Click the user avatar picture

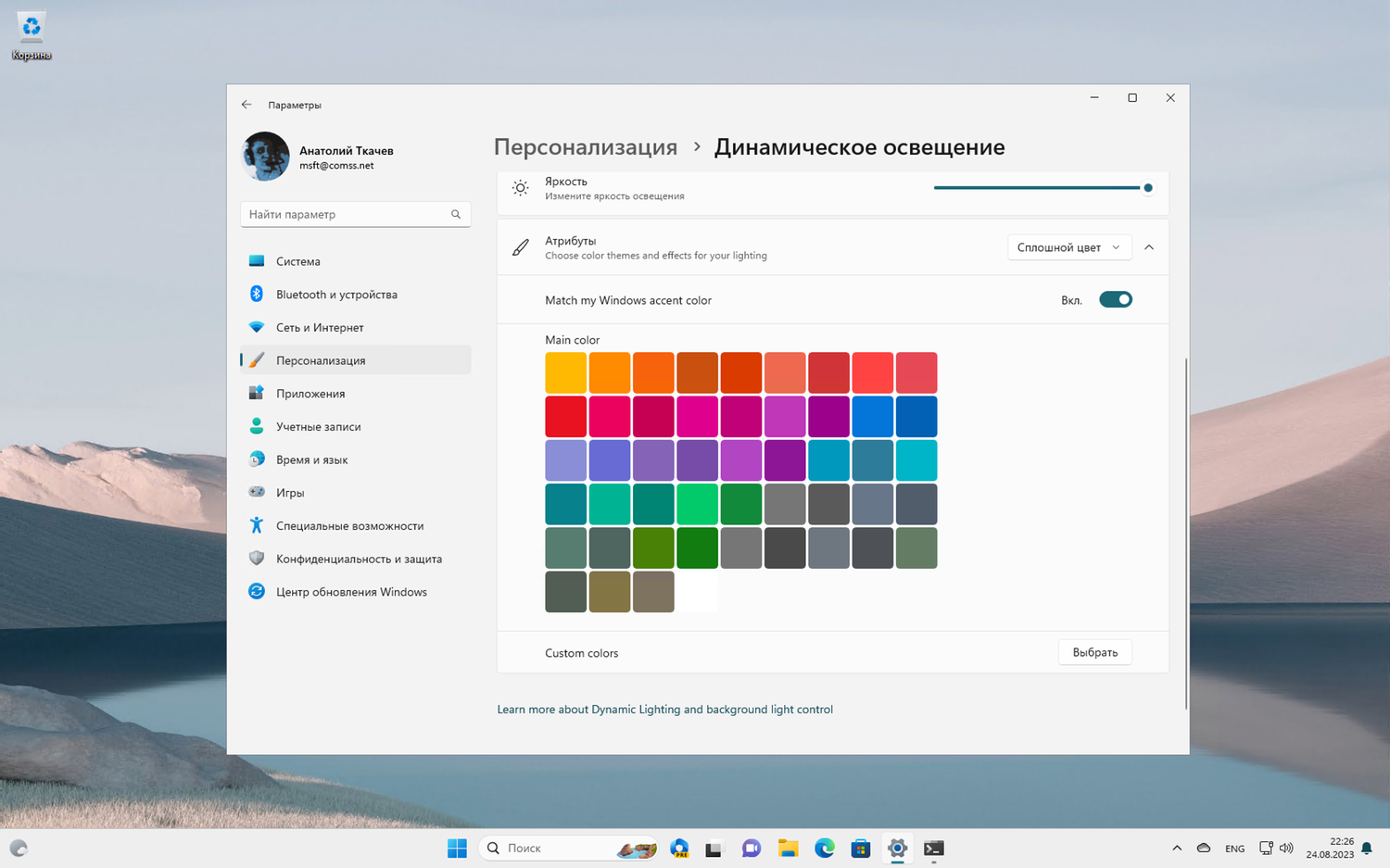pos(265,157)
